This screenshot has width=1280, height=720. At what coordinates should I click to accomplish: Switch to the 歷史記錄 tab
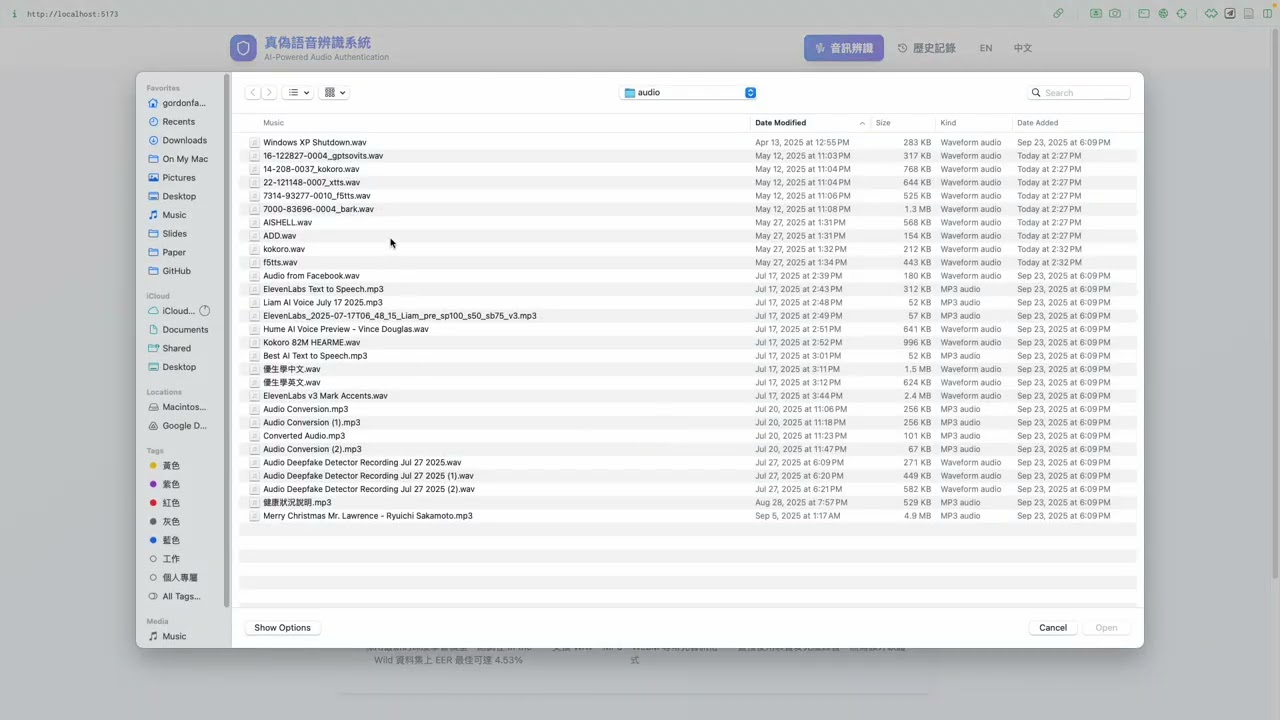[926, 48]
